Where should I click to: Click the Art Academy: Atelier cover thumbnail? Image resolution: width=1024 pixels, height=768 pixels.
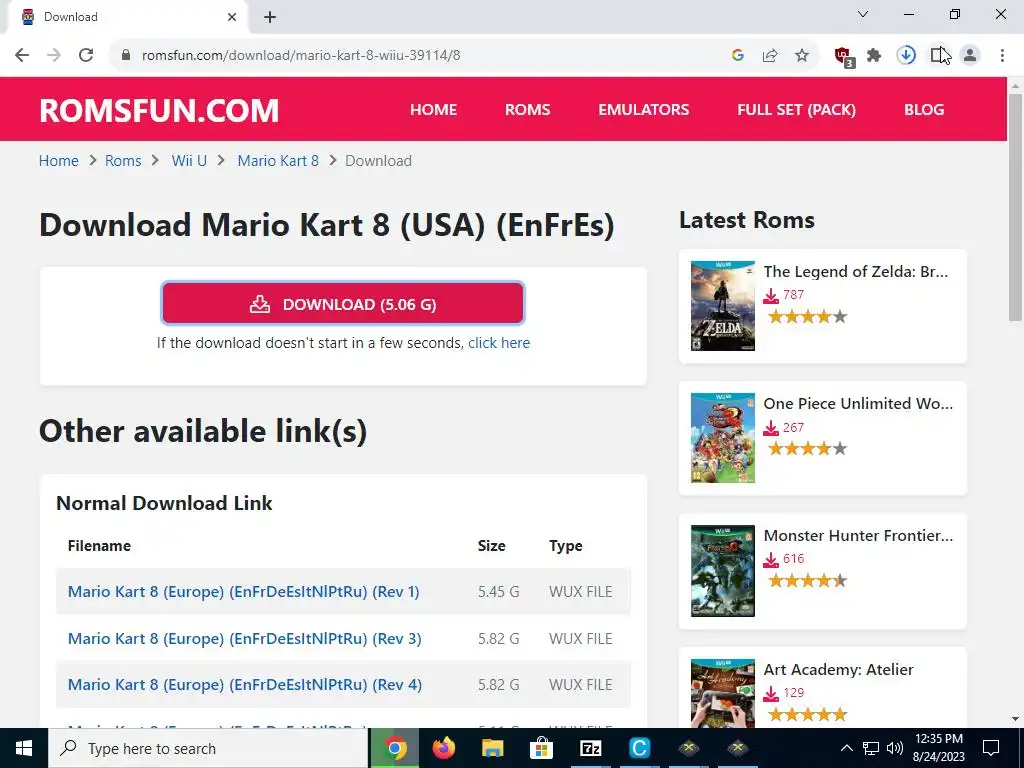coord(723,693)
